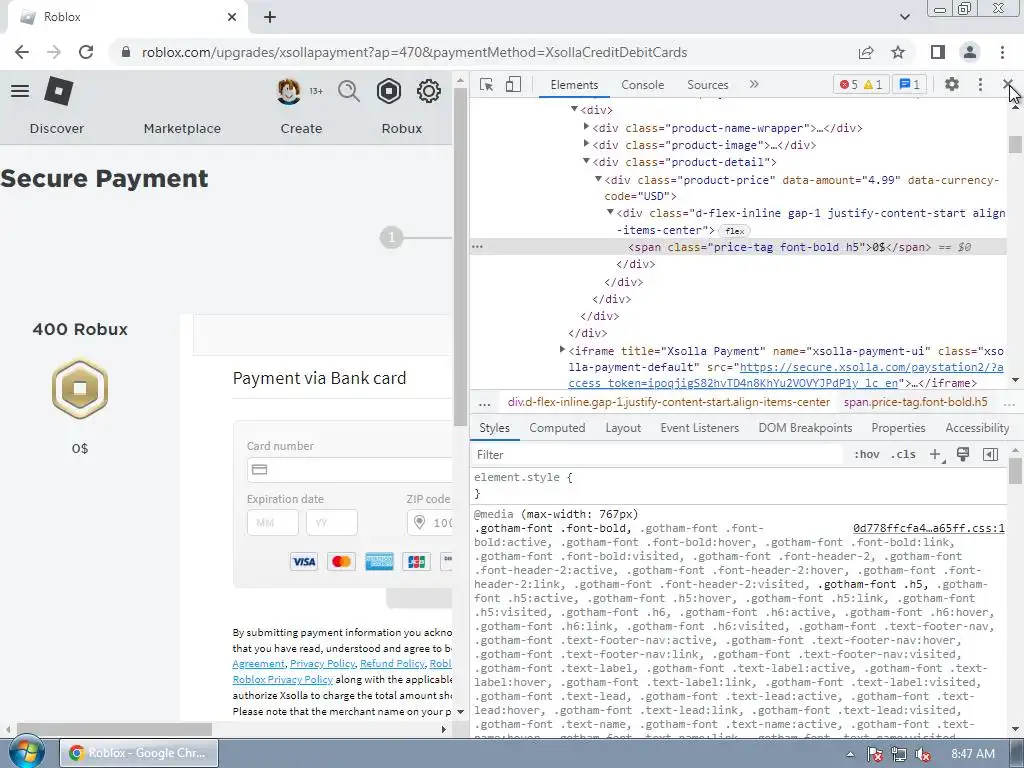Toggle rendering emulations paintbrush icon
The height and width of the screenshot is (768, 1024).
coord(963,455)
